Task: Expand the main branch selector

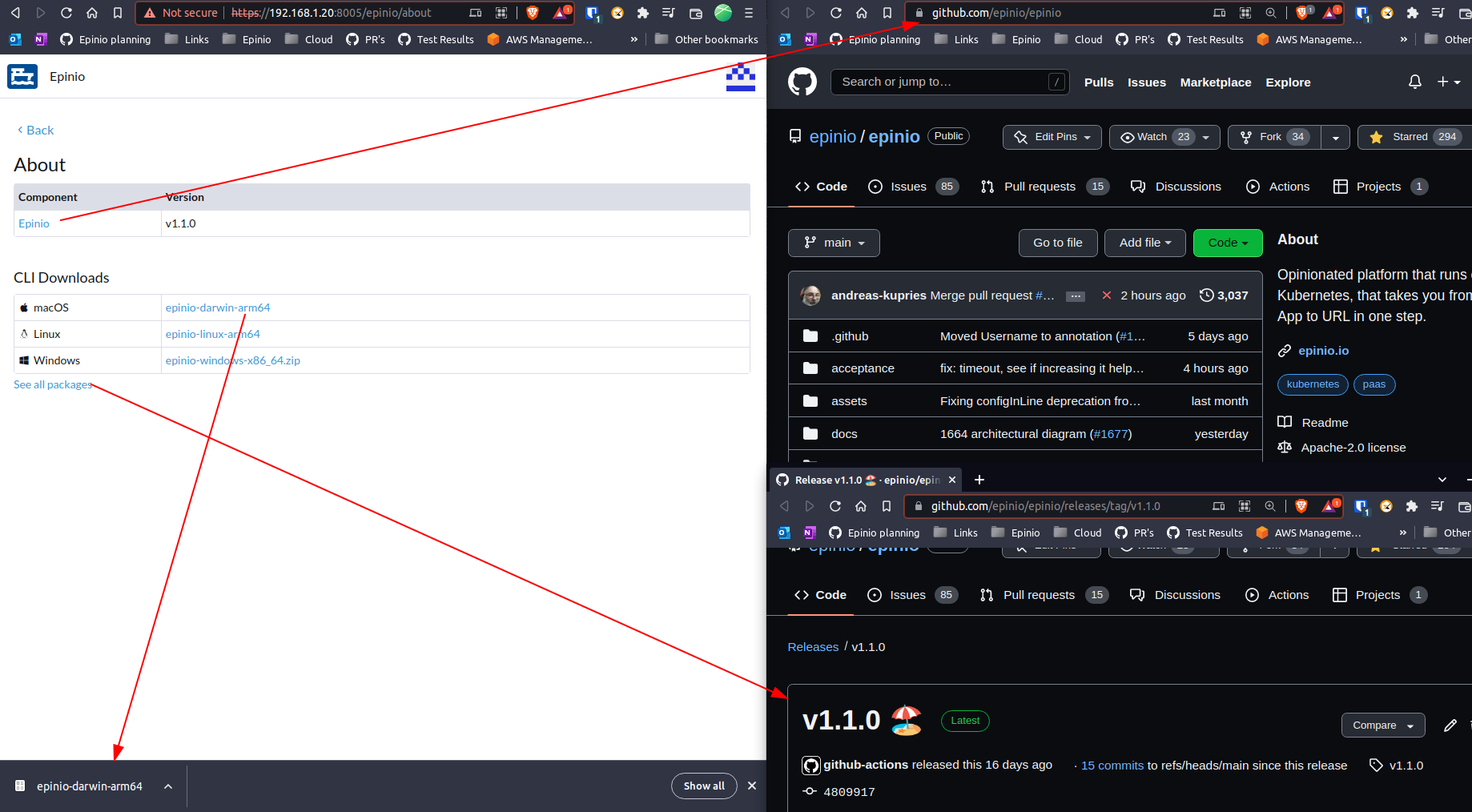Action: (834, 243)
